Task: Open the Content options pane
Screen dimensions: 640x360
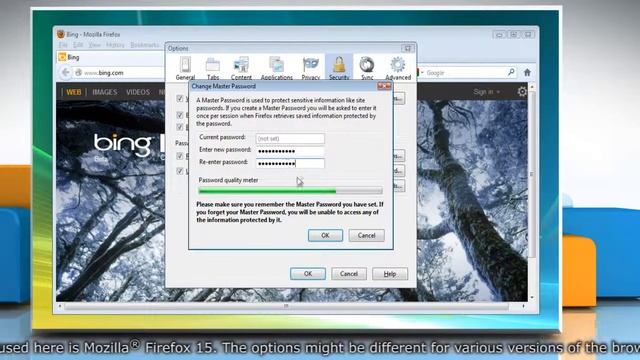Action: (x=241, y=68)
